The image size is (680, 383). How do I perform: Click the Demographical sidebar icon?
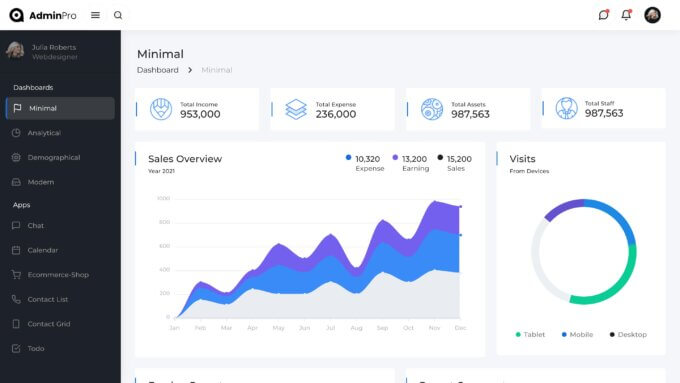(16, 157)
